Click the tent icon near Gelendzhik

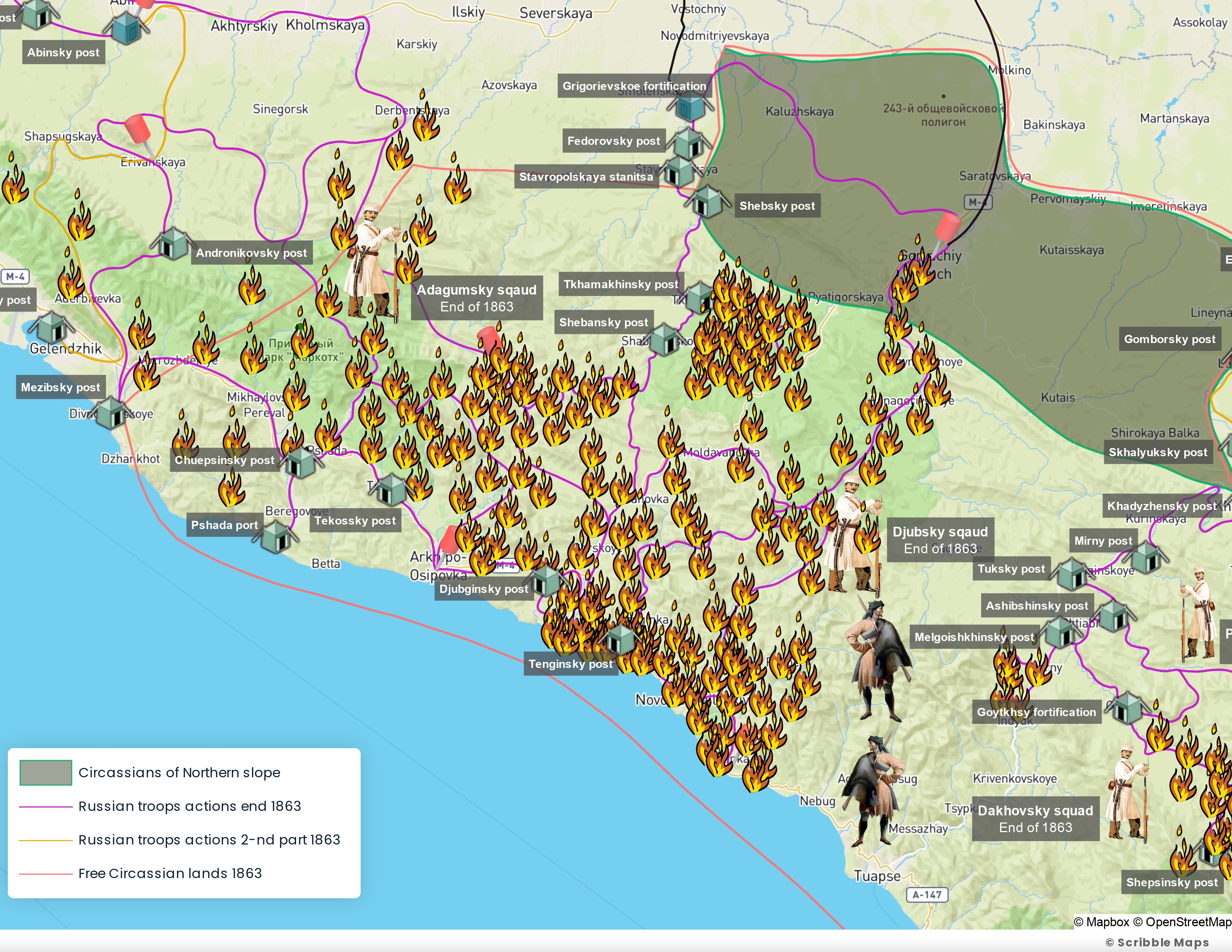coord(52,327)
